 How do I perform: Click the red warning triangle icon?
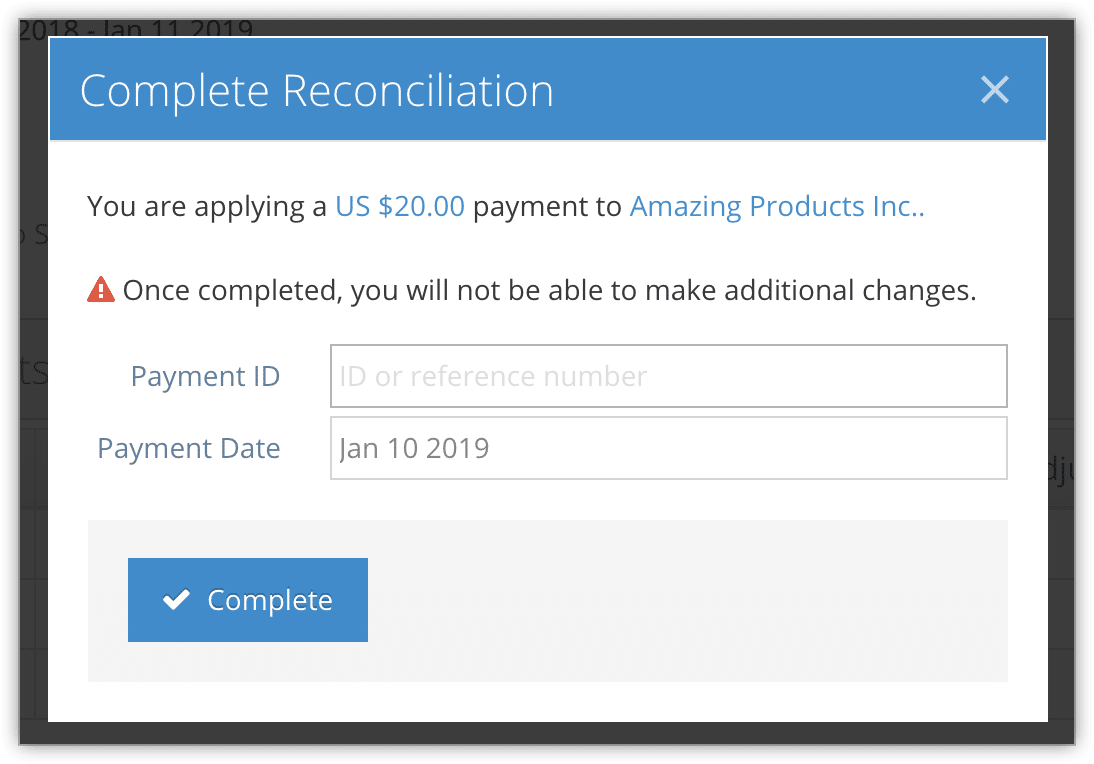click(x=101, y=290)
